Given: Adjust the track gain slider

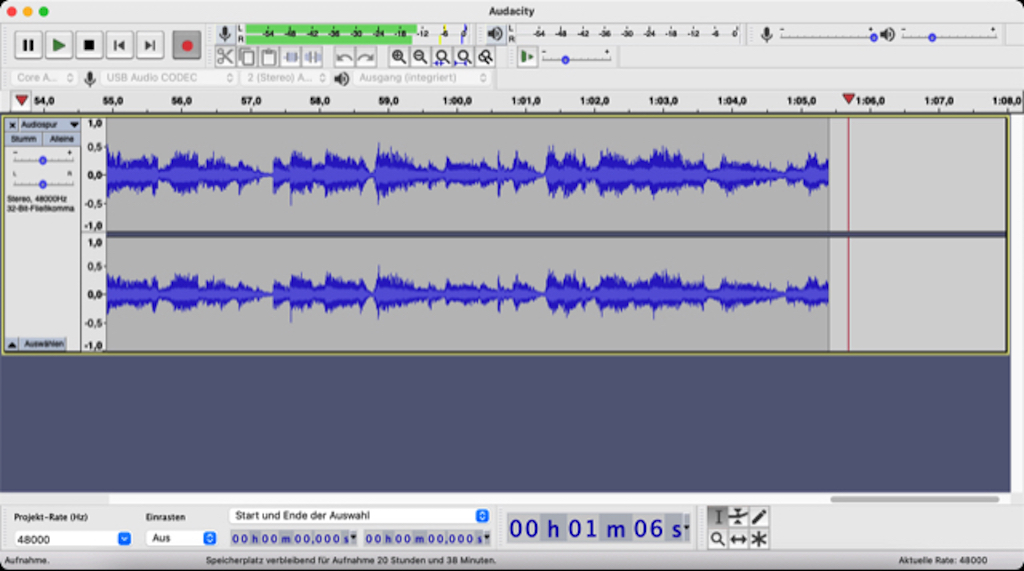Looking at the screenshot, I should coord(42,160).
